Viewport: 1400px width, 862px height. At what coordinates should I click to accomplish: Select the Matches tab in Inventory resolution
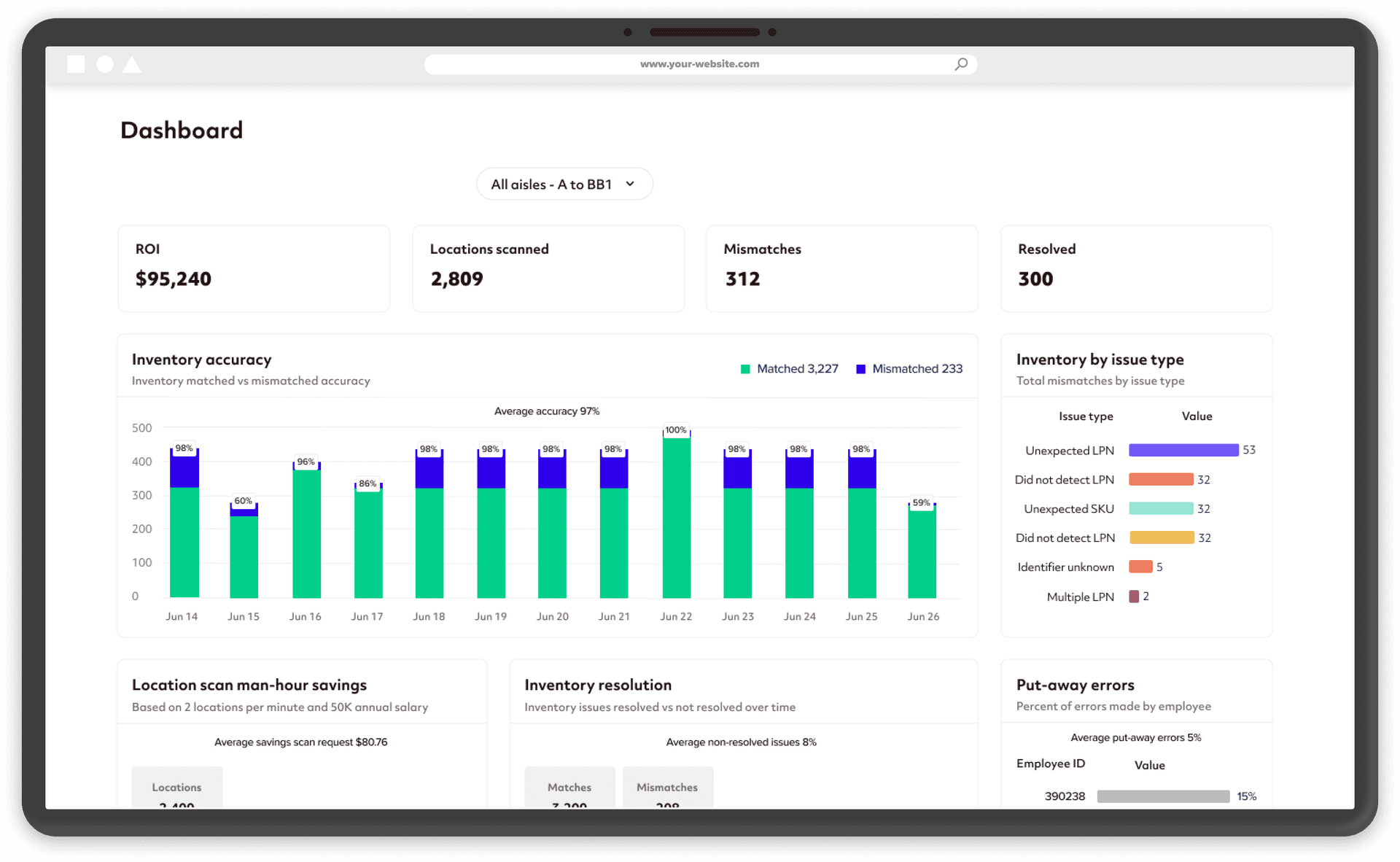click(x=569, y=788)
